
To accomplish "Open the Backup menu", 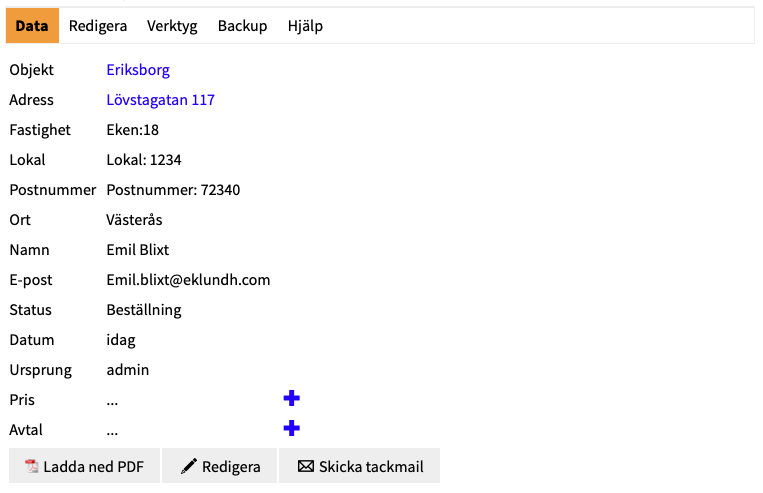I will (x=242, y=26).
